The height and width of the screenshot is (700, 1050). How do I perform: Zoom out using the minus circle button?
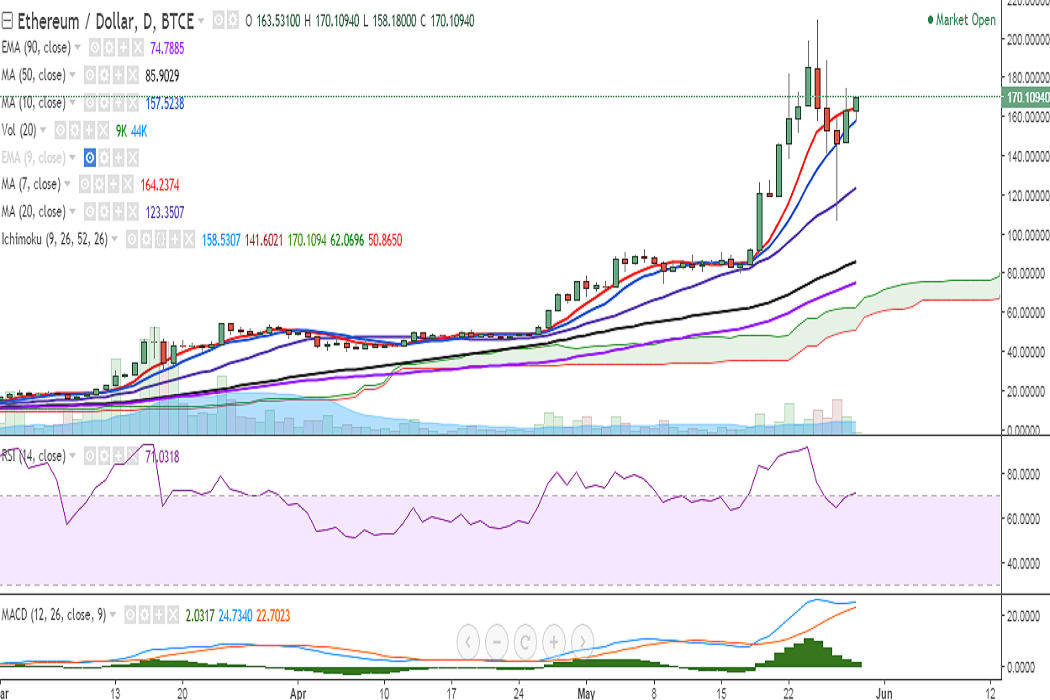(496, 642)
